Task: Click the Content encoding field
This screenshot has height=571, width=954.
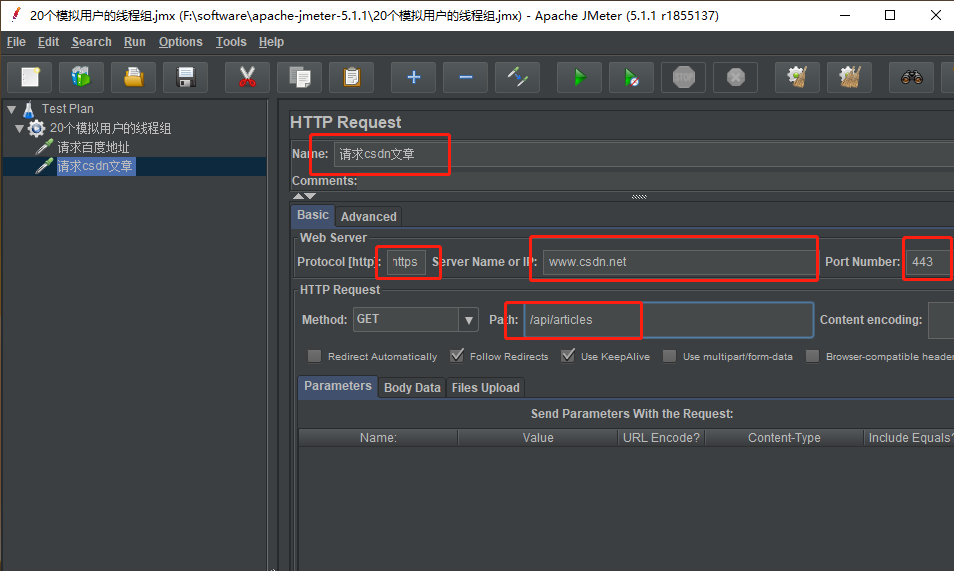Action: click(941, 320)
